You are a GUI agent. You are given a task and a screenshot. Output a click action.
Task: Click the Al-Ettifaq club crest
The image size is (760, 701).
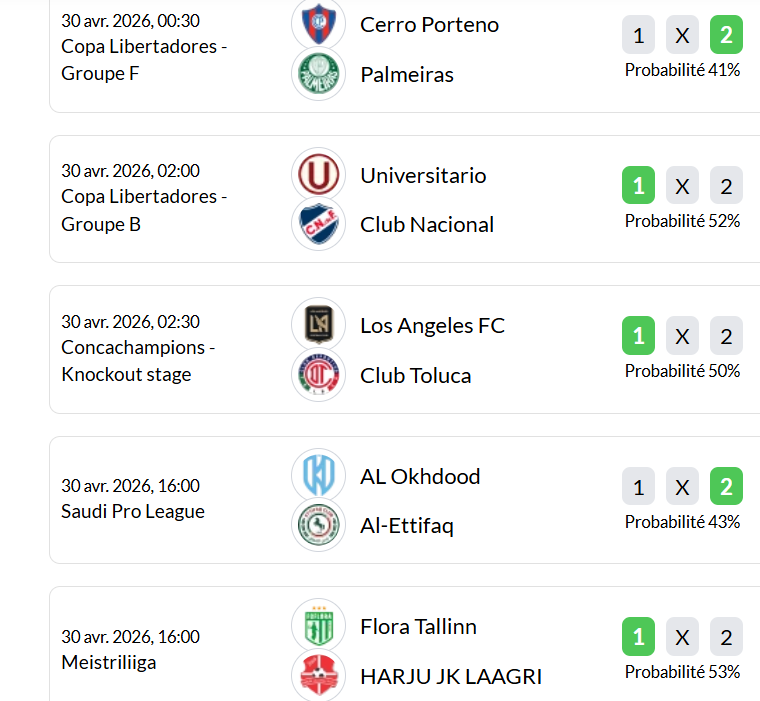tap(318, 526)
